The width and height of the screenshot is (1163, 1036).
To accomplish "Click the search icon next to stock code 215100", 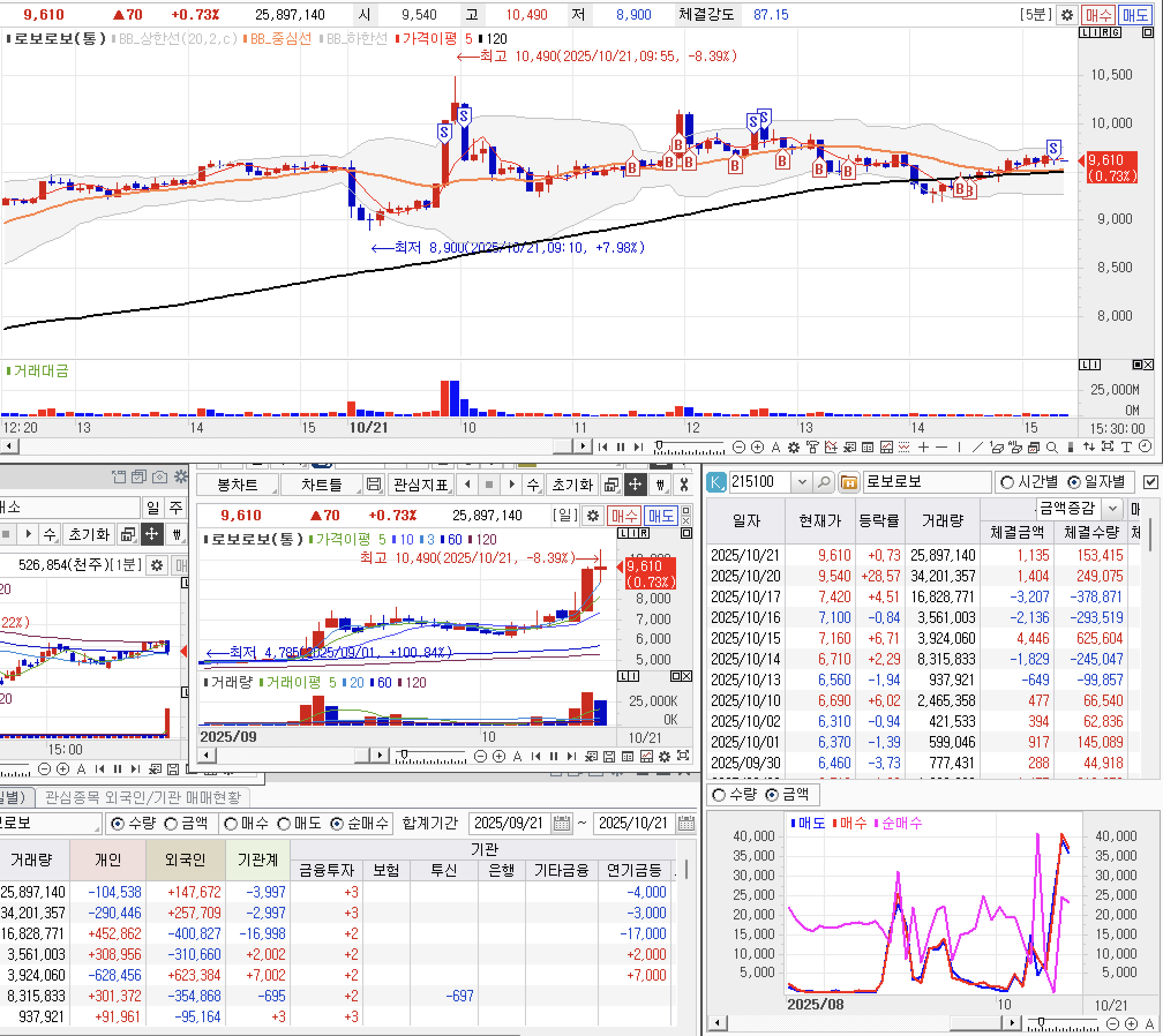I will click(x=824, y=482).
